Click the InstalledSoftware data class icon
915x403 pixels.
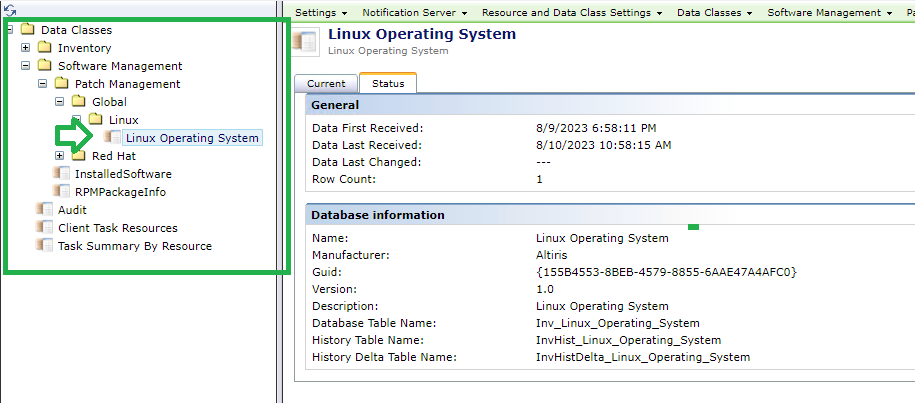pos(61,174)
